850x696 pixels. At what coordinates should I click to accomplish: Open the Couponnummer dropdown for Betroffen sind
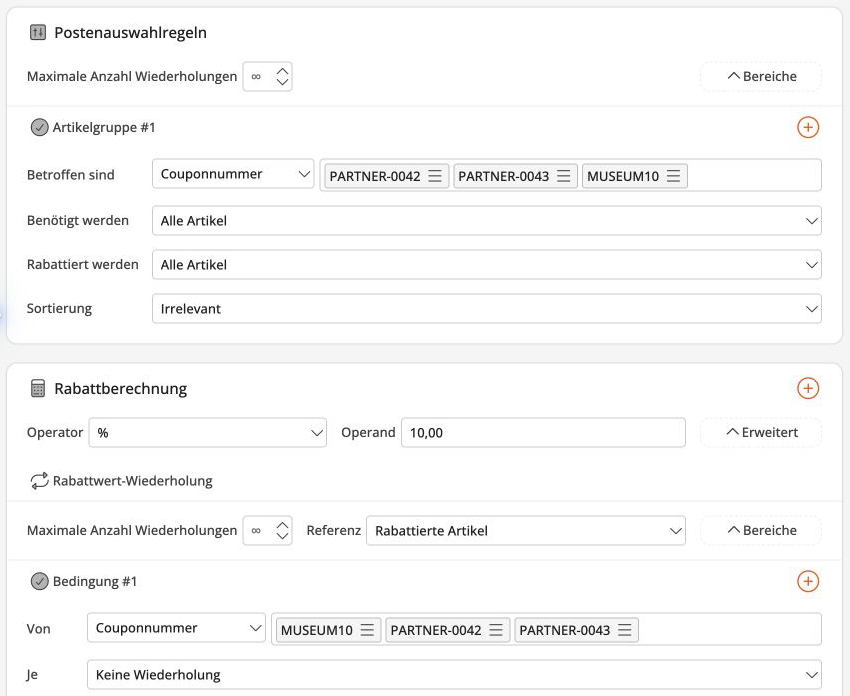(x=233, y=174)
